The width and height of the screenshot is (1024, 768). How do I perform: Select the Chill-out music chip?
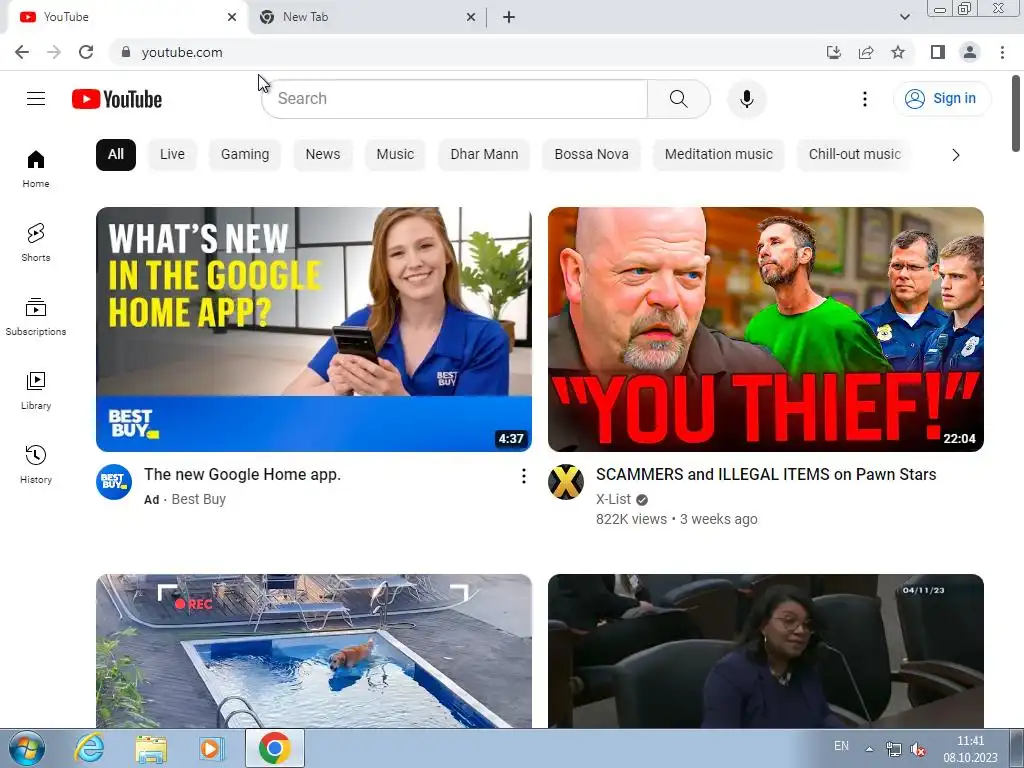[854, 155]
